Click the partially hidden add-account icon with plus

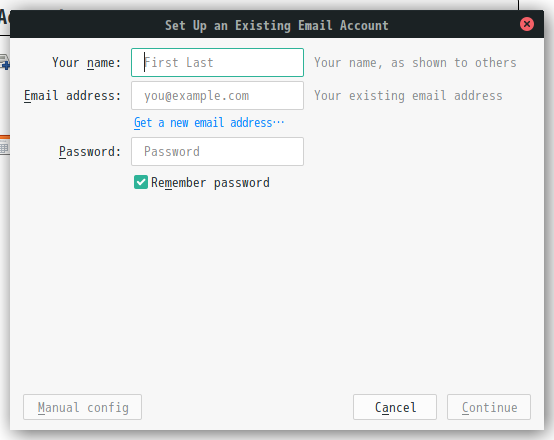pyautogui.click(x=5, y=62)
